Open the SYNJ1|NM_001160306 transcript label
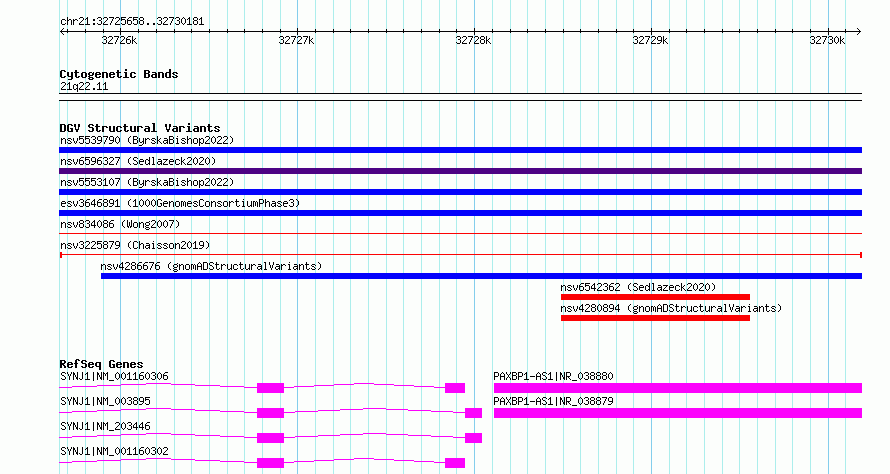890x474 pixels. [114, 376]
